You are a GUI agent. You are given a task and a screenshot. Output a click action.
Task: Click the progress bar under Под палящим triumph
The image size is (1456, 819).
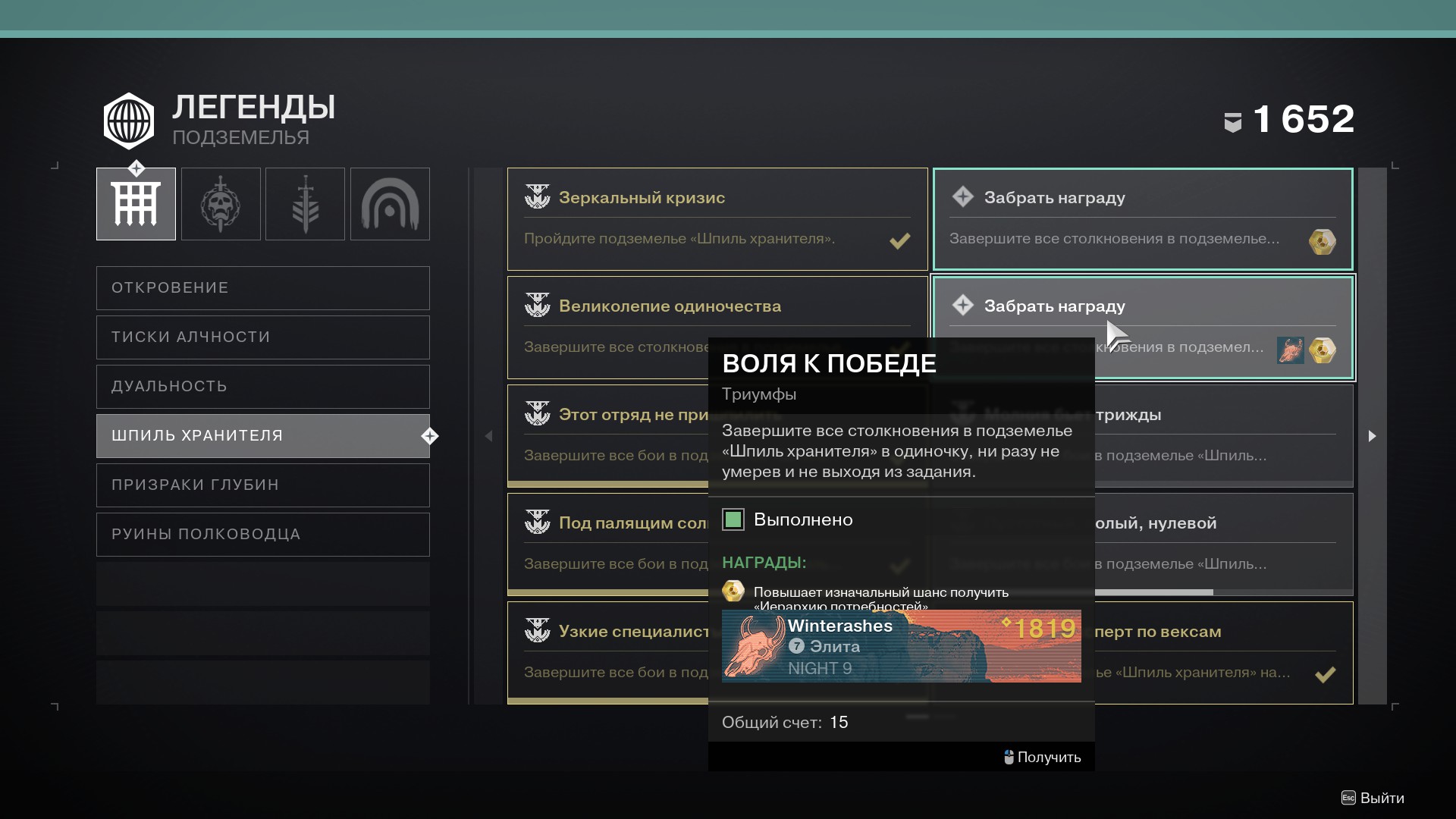607,592
